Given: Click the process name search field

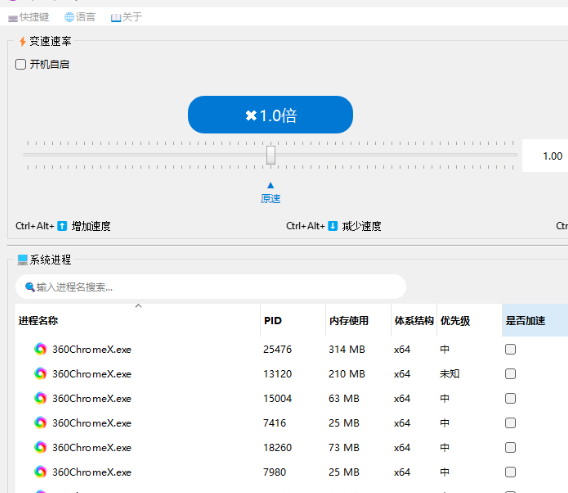Looking at the screenshot, I should 210,287.
